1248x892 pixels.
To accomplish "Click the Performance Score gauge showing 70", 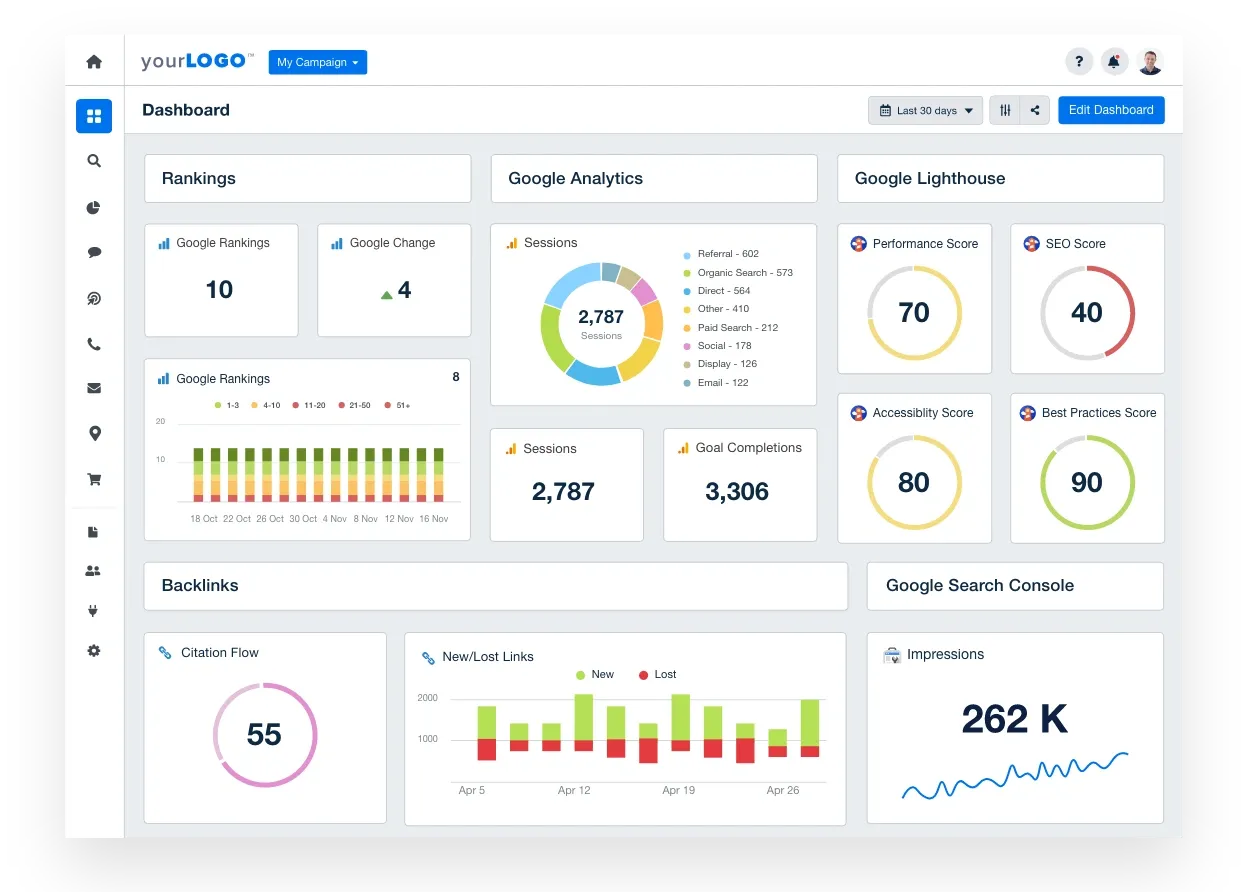I will coord(914,313).
